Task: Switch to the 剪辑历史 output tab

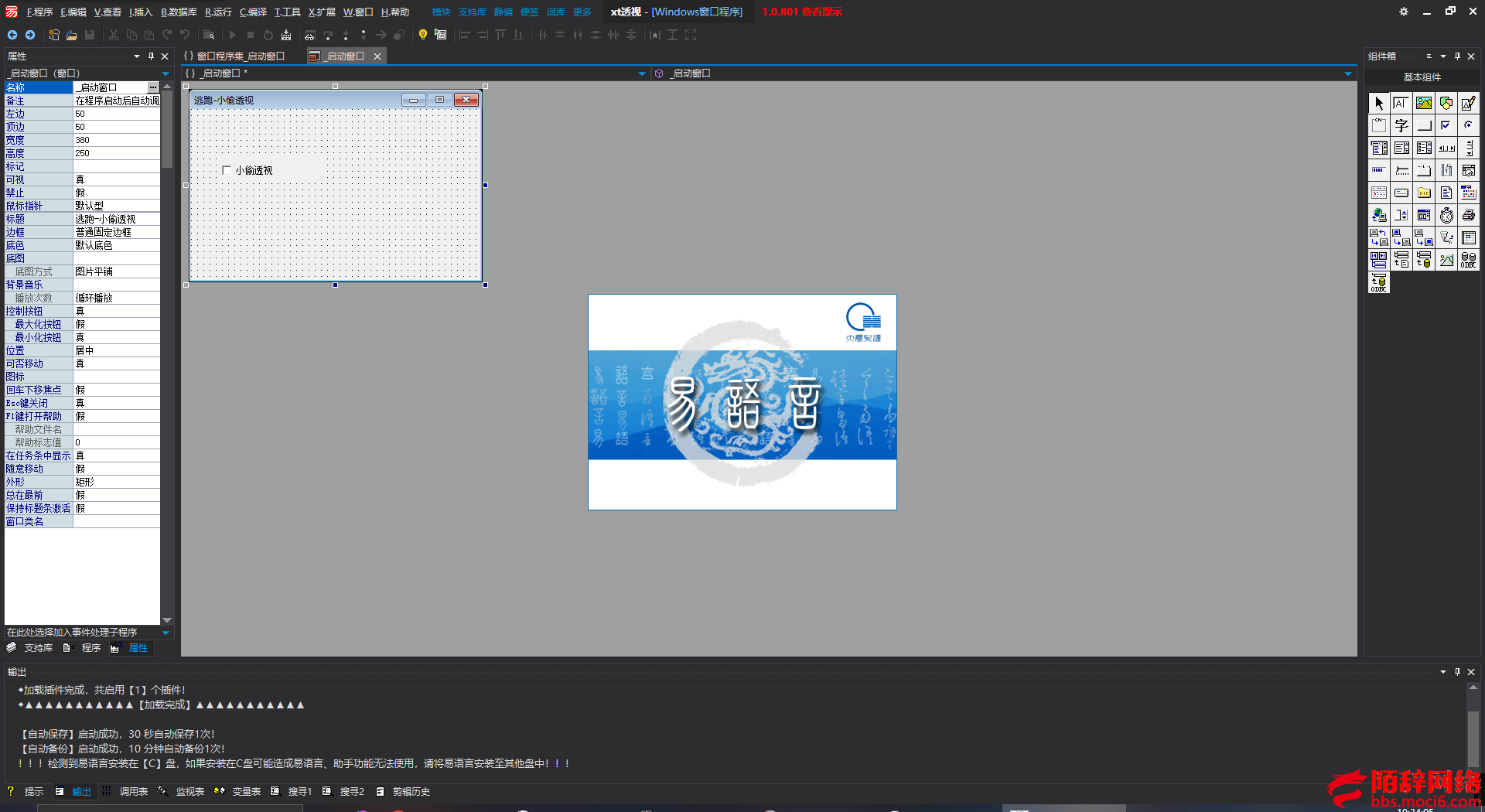Action: click(x=404, y=792)
